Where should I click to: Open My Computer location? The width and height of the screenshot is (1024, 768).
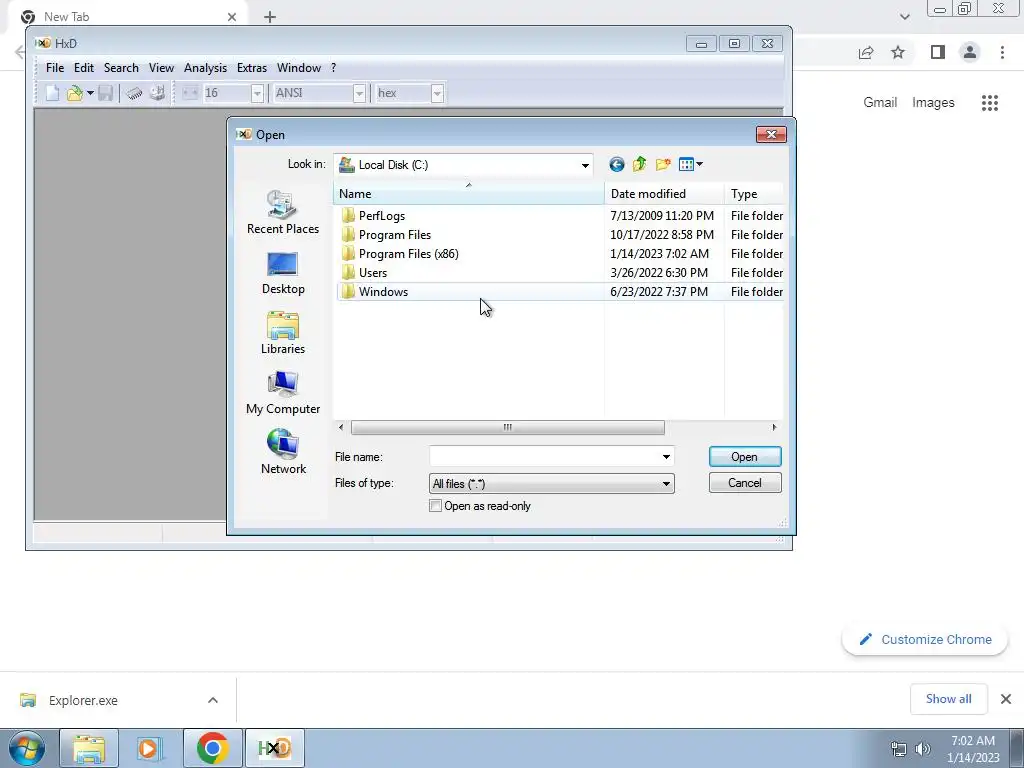tap(283, 393)
